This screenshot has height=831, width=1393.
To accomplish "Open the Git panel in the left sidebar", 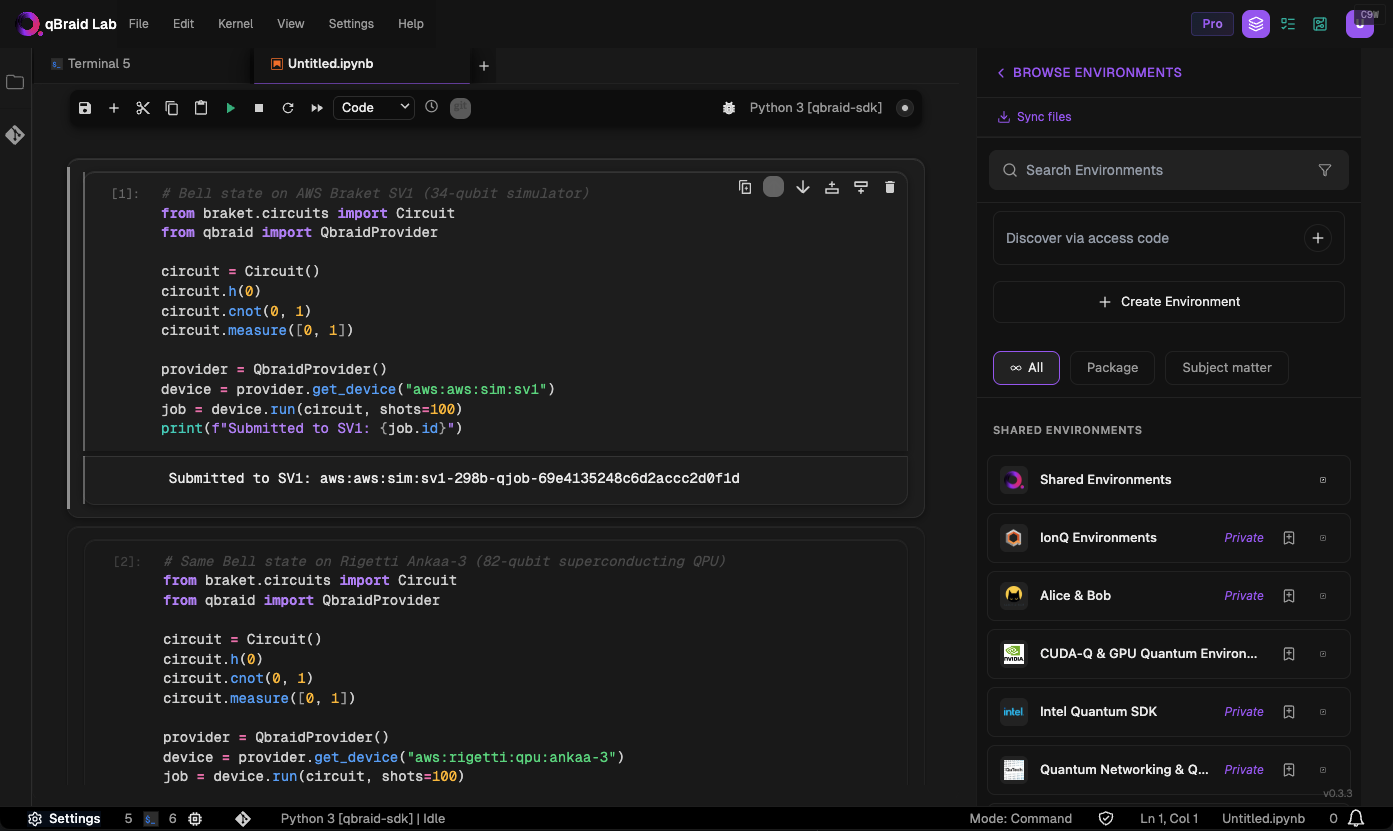I will [x=15, y=134].
